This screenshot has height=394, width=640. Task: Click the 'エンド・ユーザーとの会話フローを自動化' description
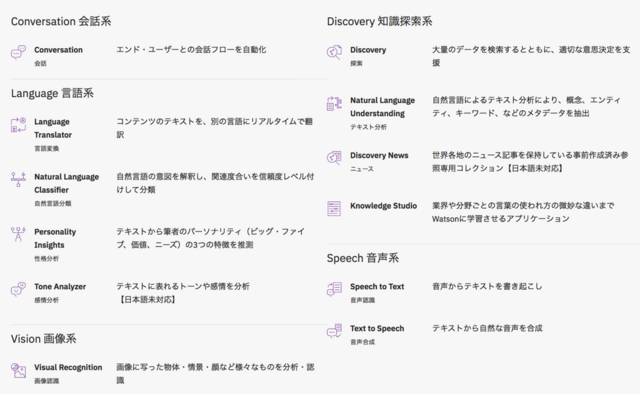(191, 49)
